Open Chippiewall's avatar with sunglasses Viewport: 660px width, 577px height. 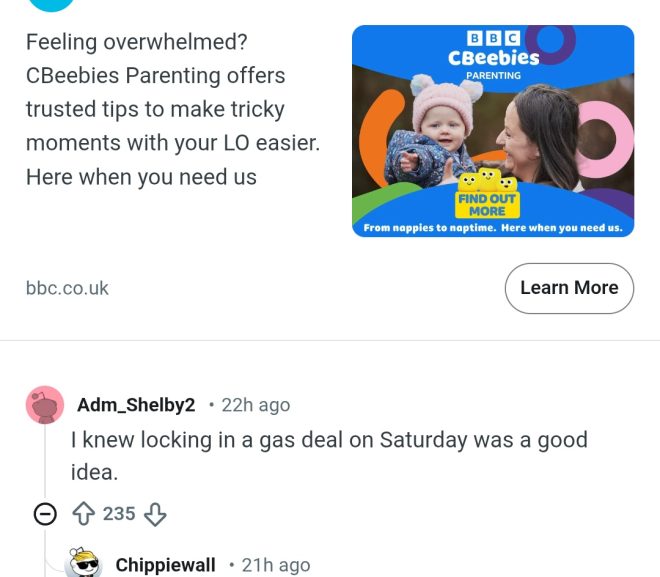83,564
